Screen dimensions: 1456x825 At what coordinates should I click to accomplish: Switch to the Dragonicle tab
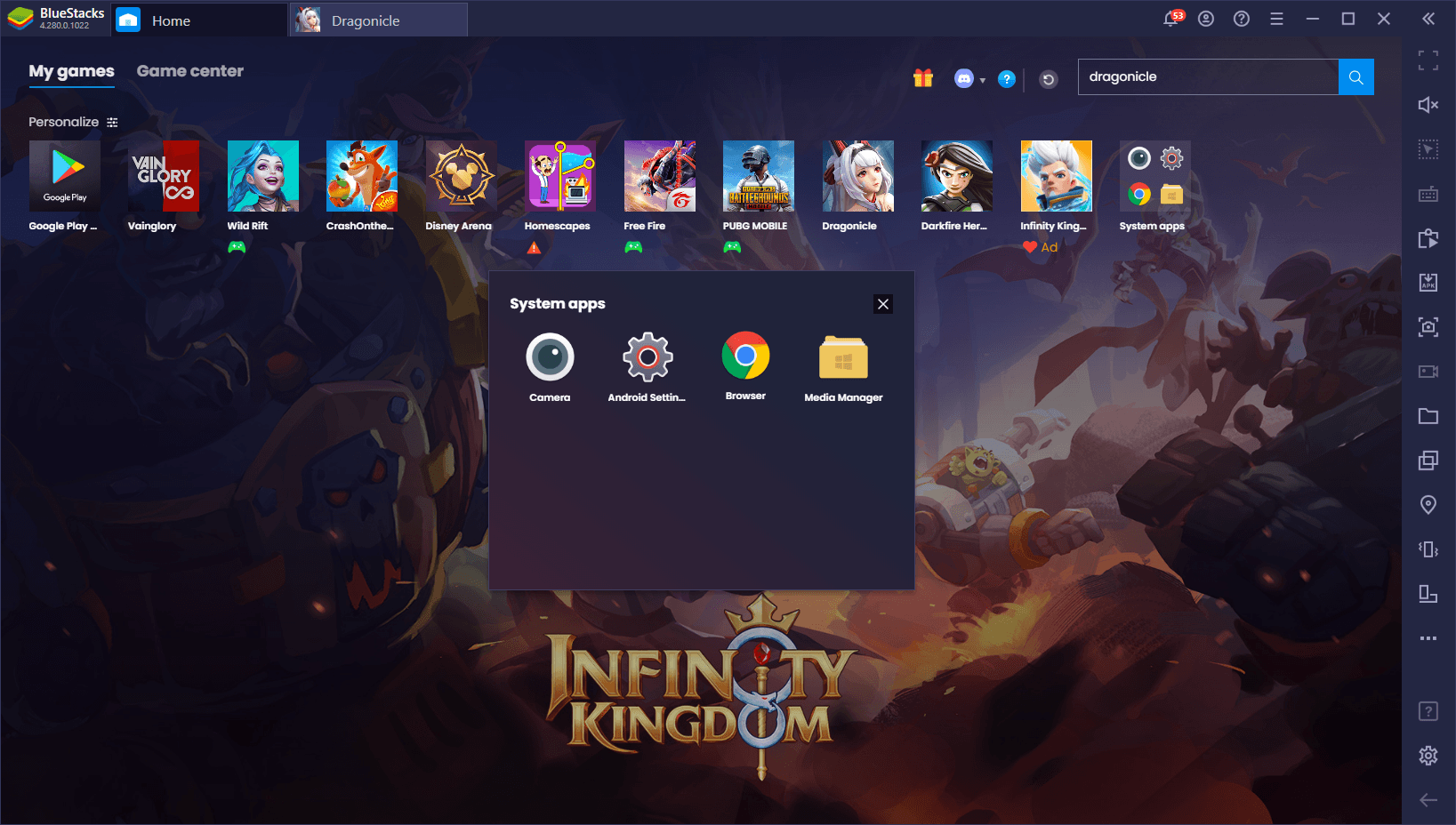379,20
